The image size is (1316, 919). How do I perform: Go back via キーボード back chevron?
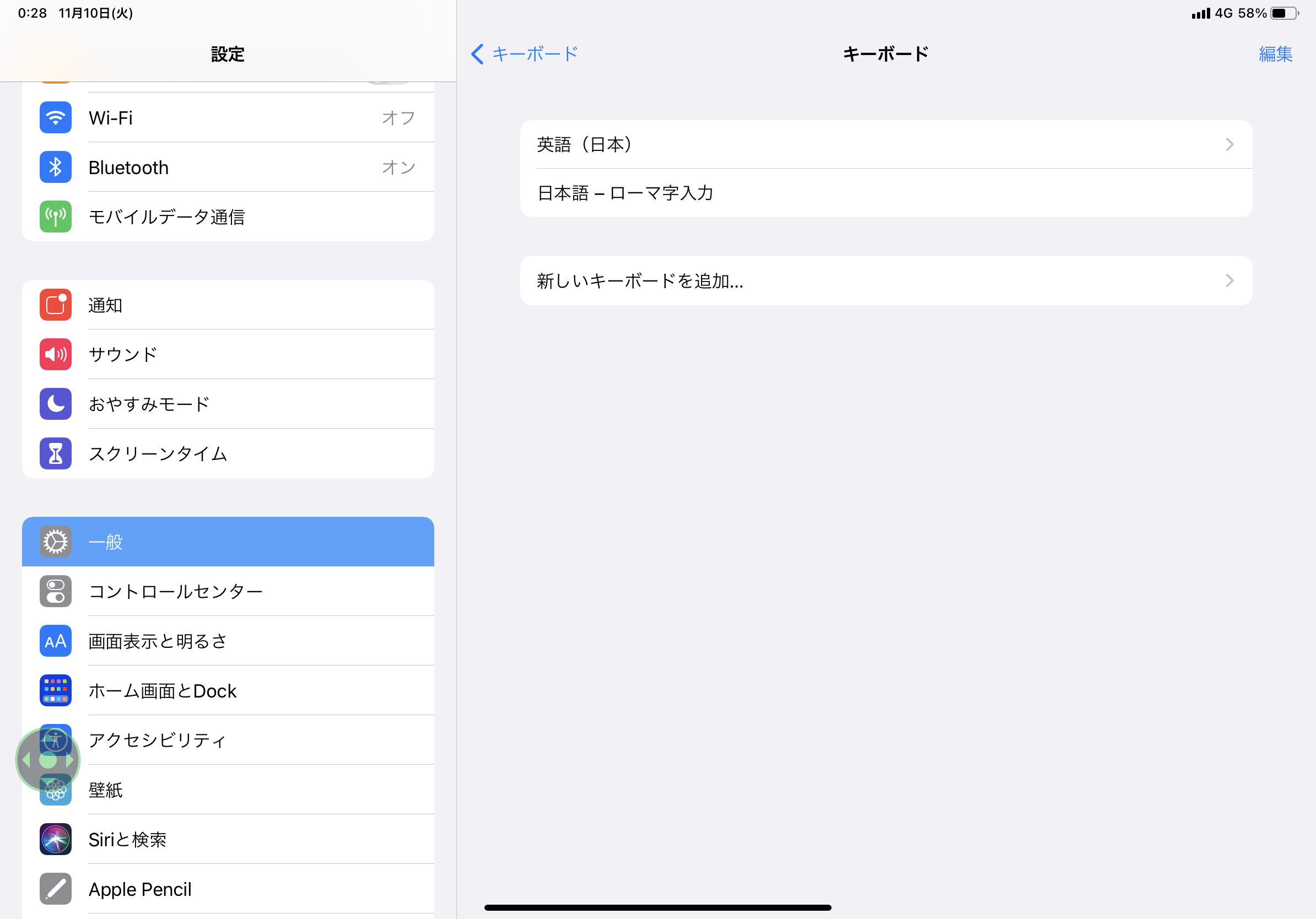(x=477, y=54)
